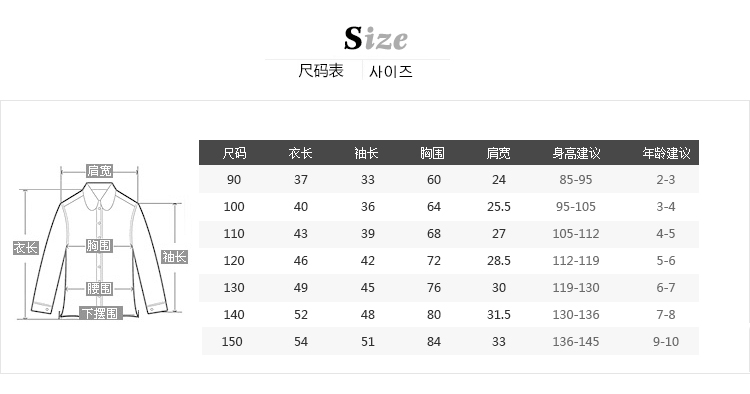Click the Size logo title
The height and width of the screenshot is (394, 750).
coord(376,38)
